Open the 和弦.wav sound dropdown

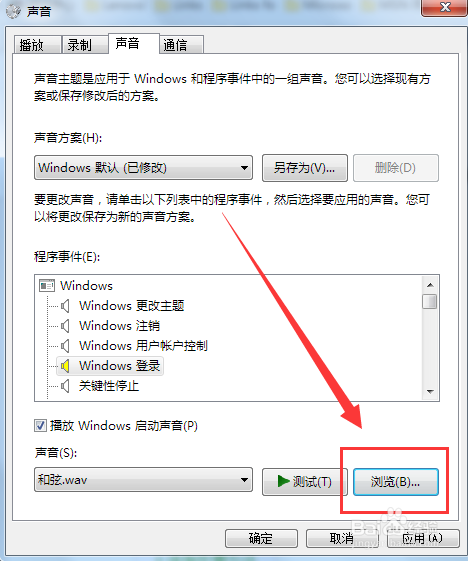click(x=143, y=480)
